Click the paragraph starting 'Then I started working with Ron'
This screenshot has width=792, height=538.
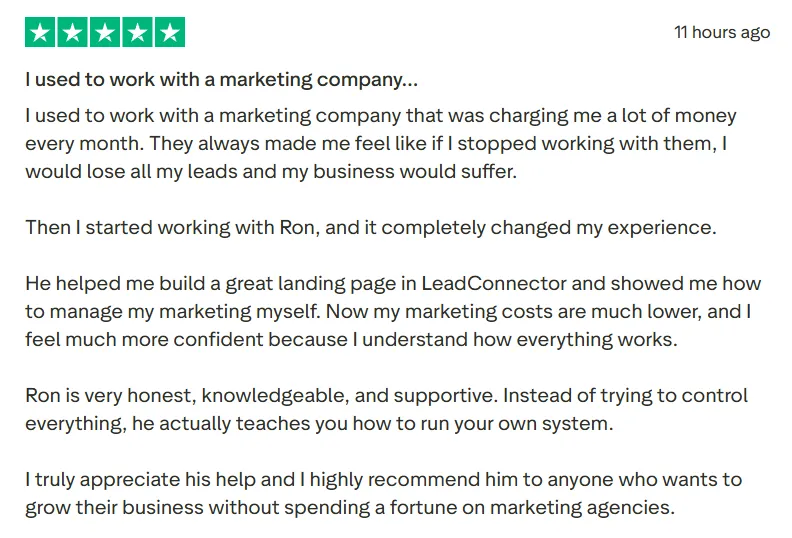tap(370, 227)
